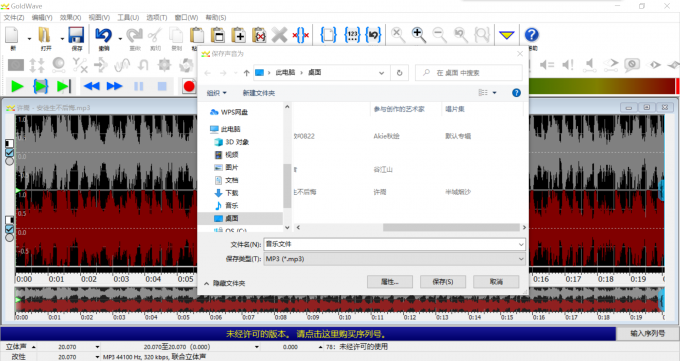
Task: Click the gray Delete X icon
Action: [x=279, y=35]
